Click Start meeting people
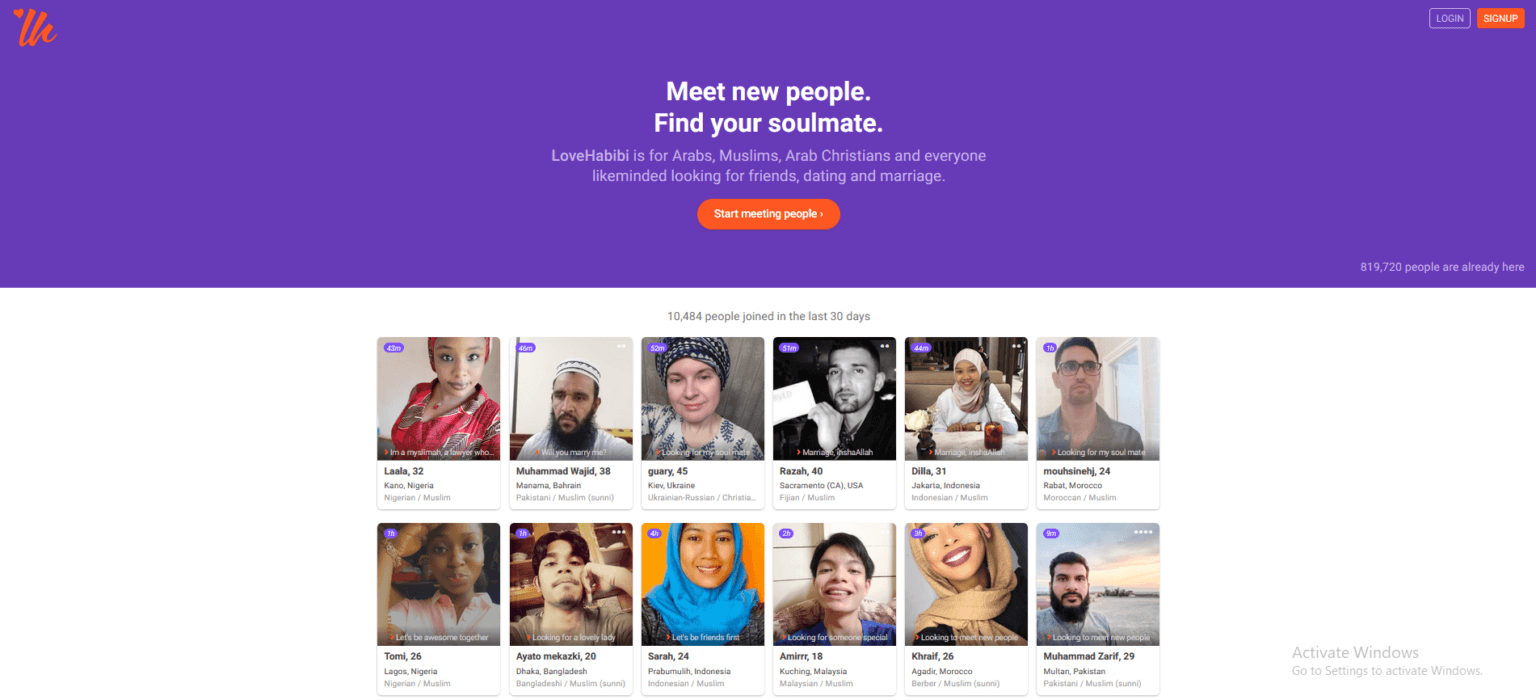The image size is (1536, 700). [x=768, y=214]
